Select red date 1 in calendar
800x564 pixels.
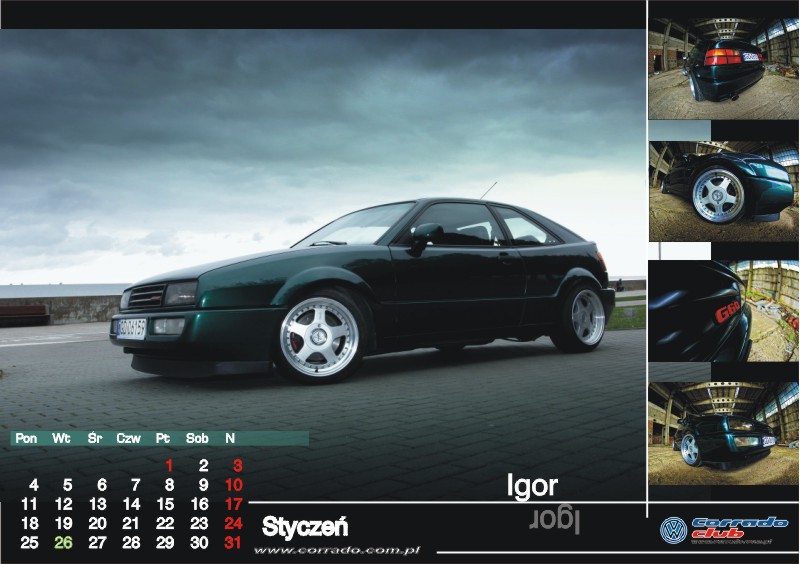point(169,465)
